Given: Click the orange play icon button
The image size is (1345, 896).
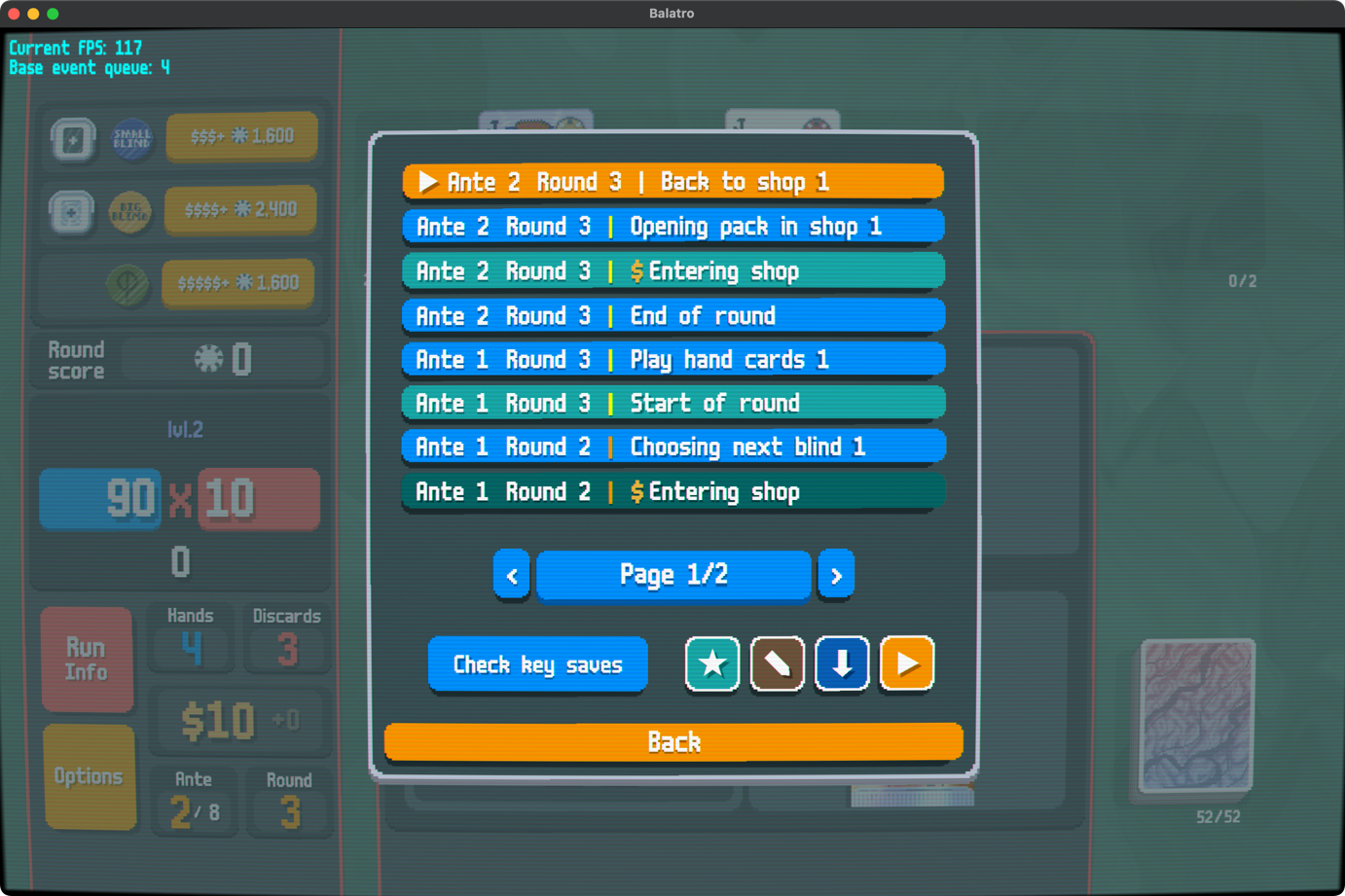Looking at the screenshot, I should click(907, 664).
